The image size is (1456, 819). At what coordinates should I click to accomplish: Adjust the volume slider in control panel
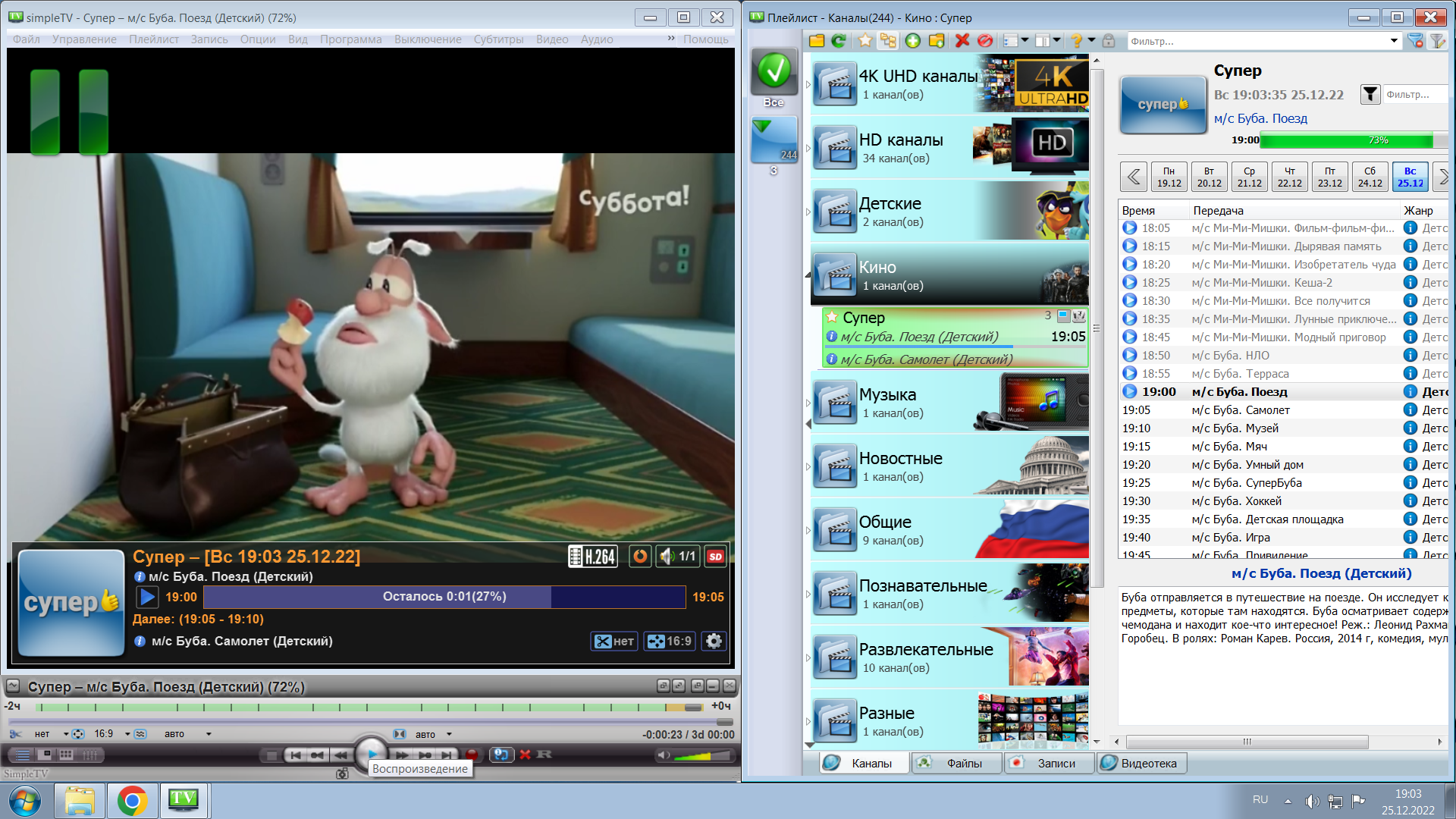(x=702, y=755)
